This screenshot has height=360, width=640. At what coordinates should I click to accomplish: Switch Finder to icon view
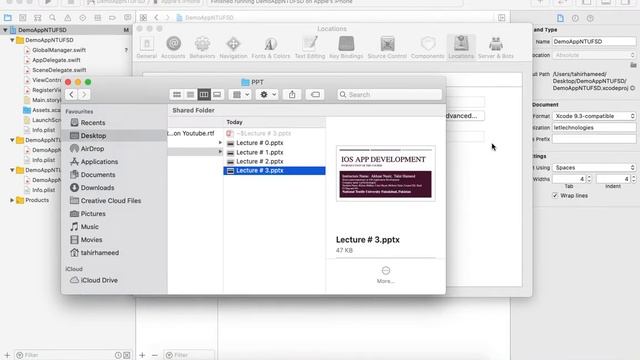point(177,95)
